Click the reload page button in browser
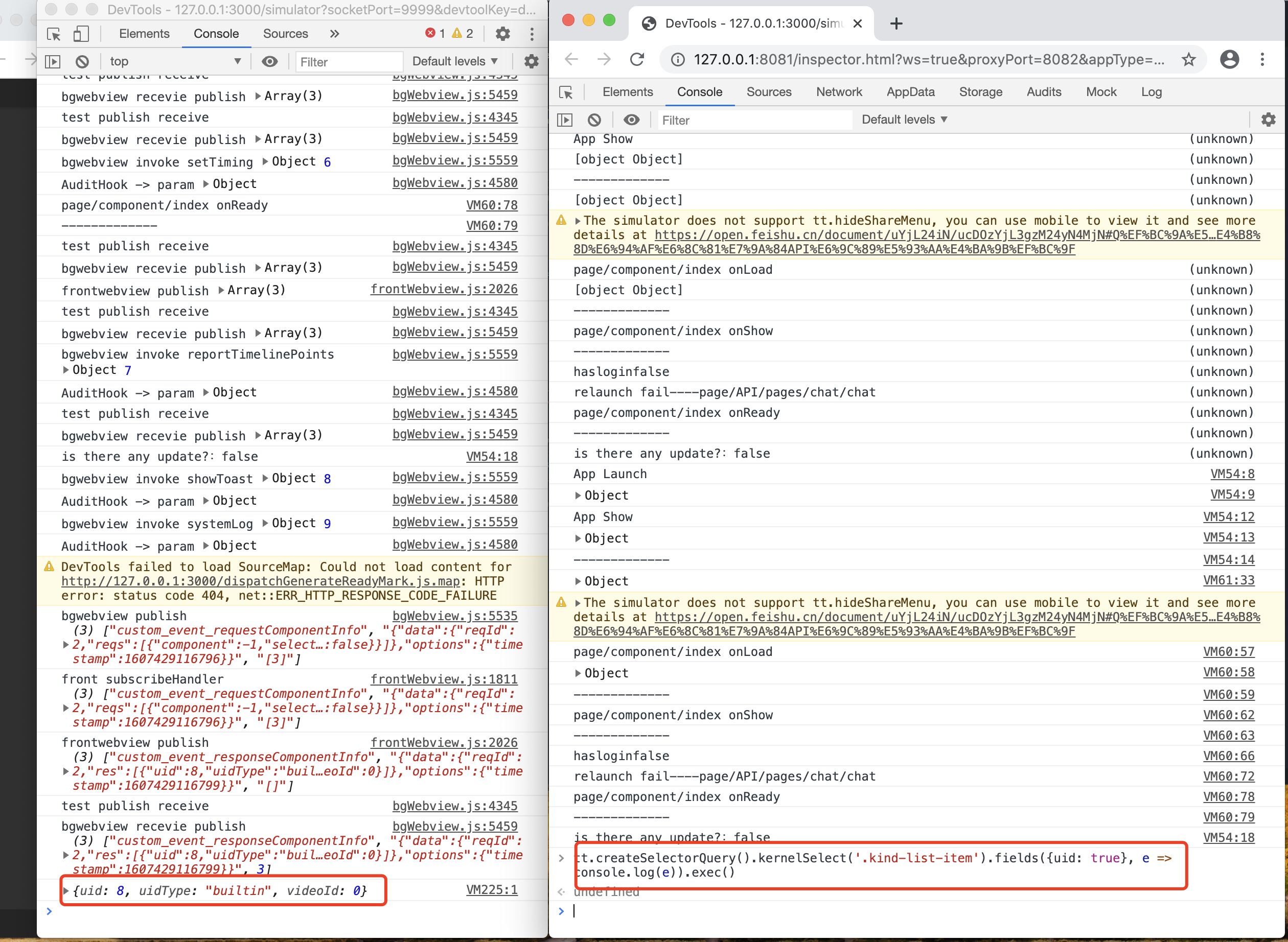The image size is (1288, 942). 636,59
